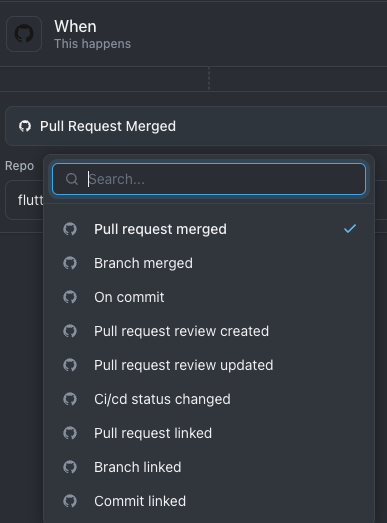The height and width of the screenshot is (523, 387).
Task: Click the GitHub icon beside On commit
Action: pos(70,297)
